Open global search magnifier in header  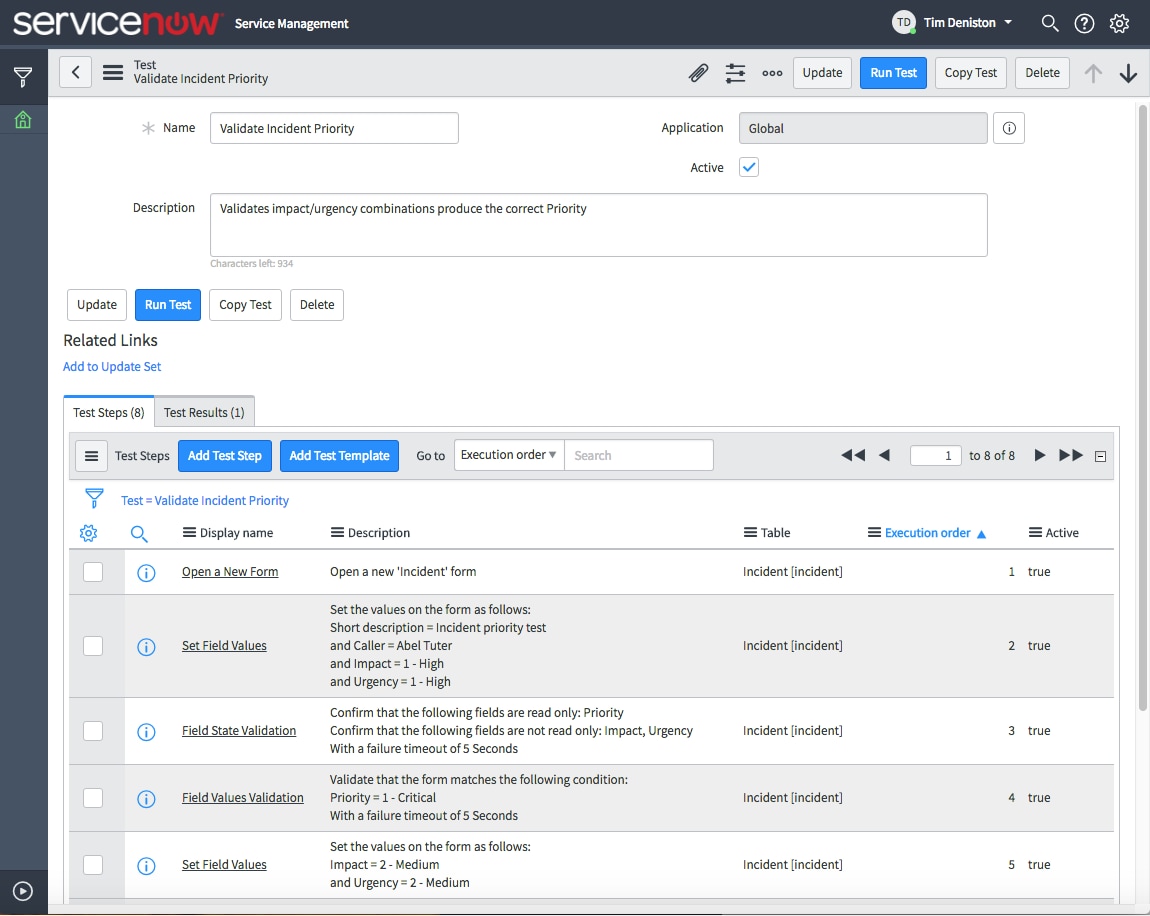[x=1049, y=22]
